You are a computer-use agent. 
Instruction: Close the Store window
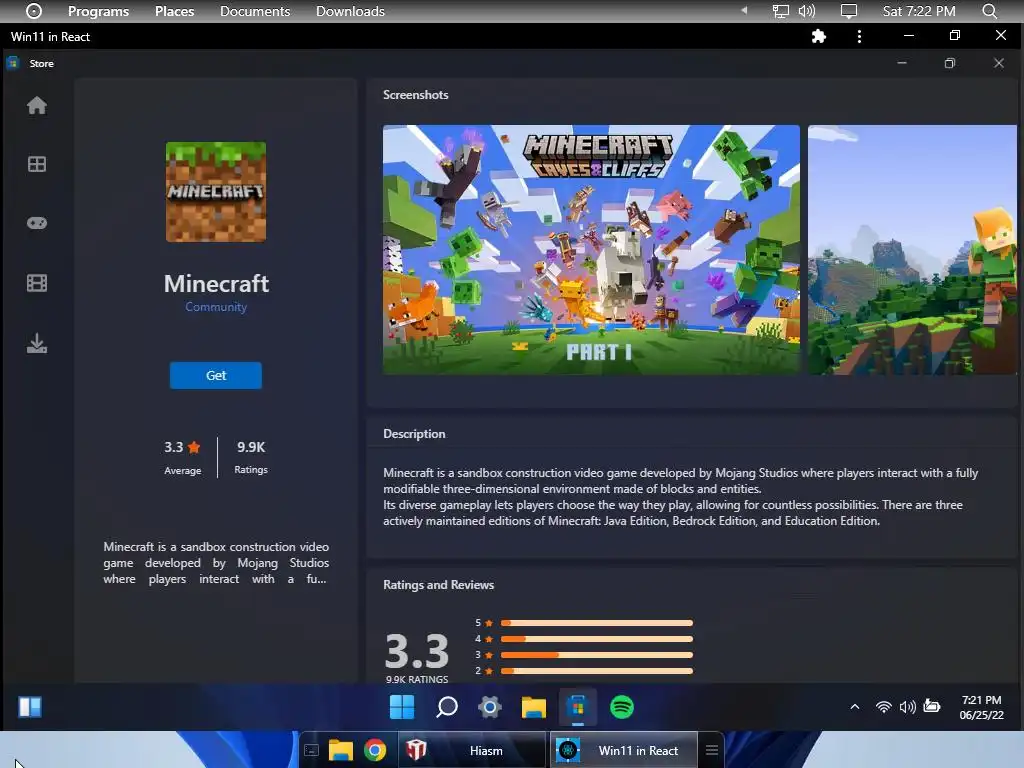click(x=999, y=63)
